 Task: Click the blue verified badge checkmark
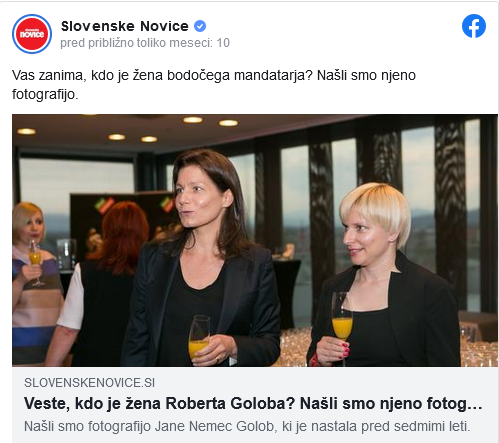point(200,26)
